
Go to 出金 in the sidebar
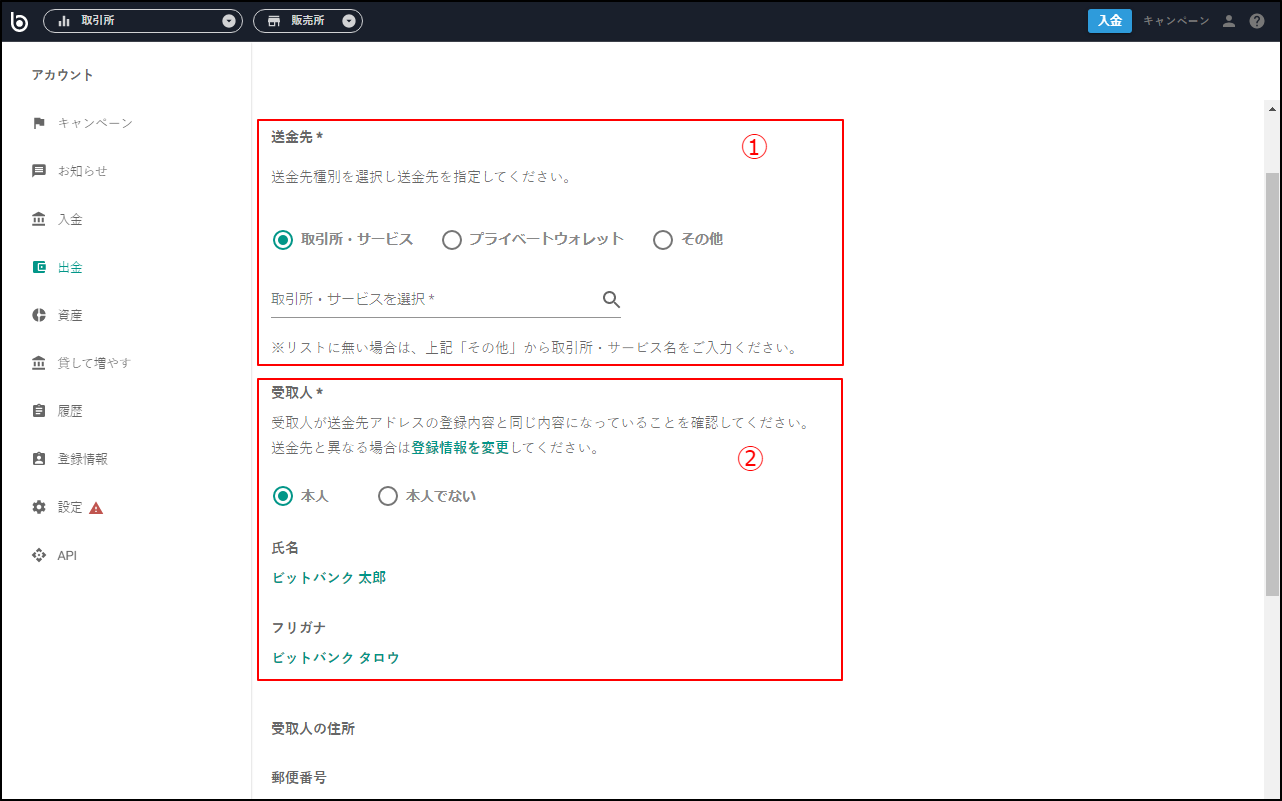point(70,267)
